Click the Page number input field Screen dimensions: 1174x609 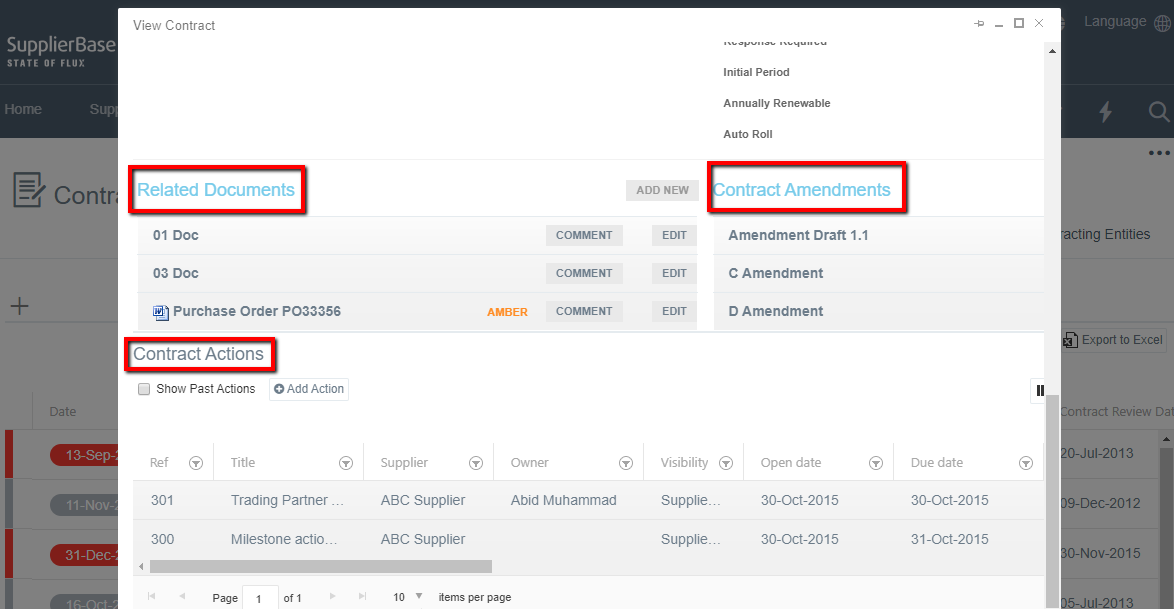[x=259, y=597]
